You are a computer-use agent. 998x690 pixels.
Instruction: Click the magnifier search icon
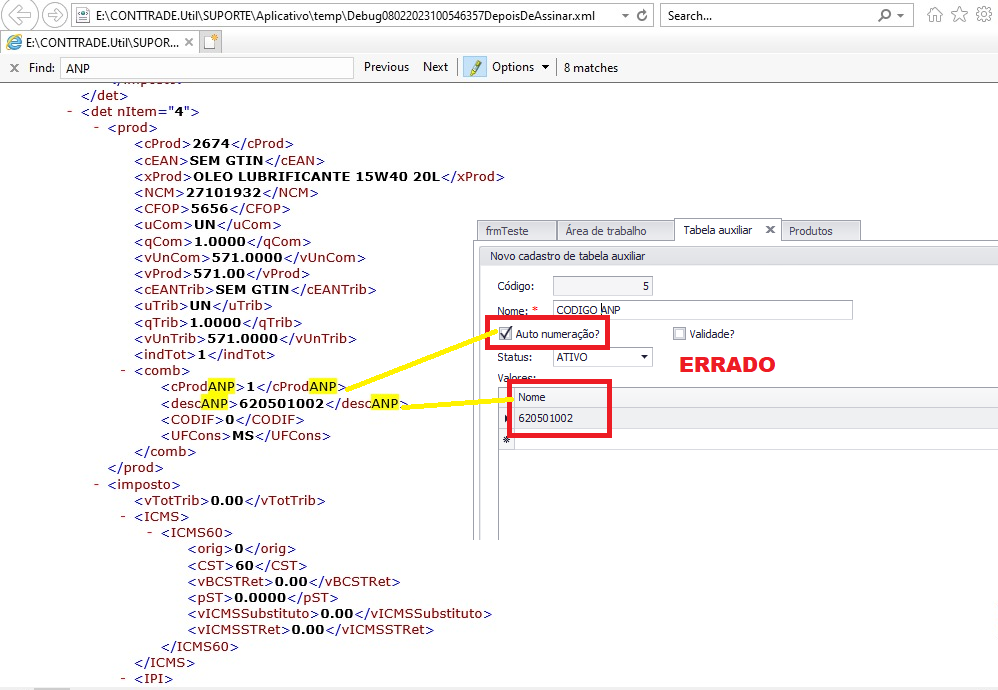tap(884, 16)
